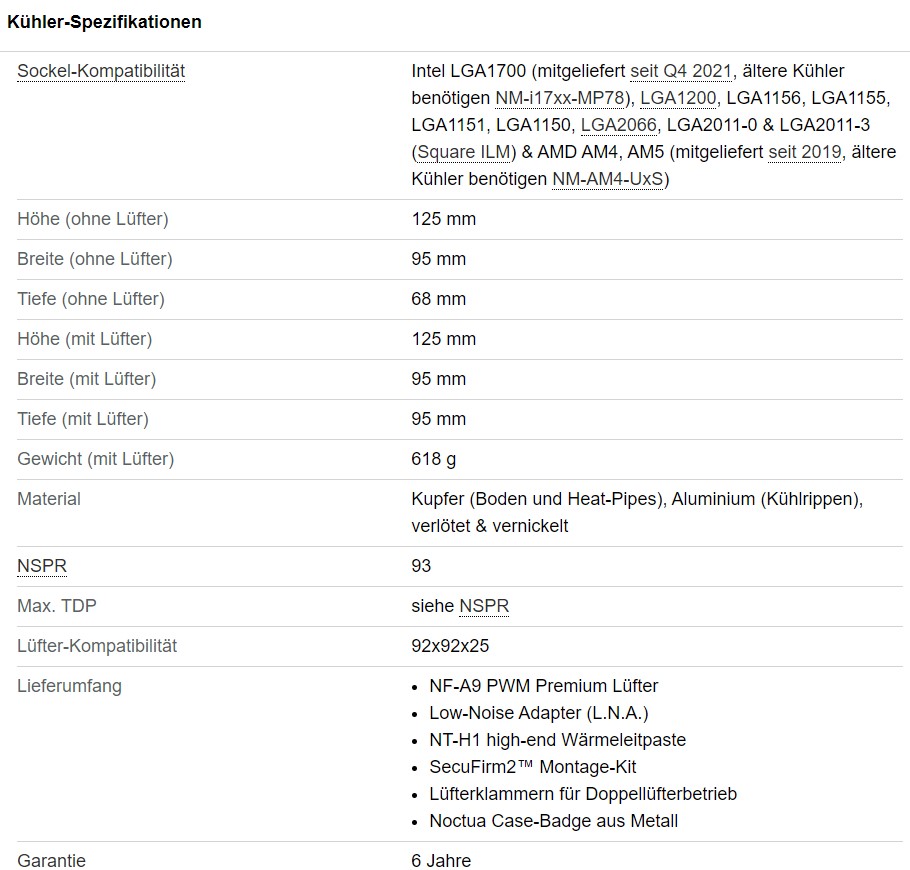This screenshot has width=910, height=870.
Task: Click the LGA1200 socket link
Action: pyautogui.click(x=677, y=98)
